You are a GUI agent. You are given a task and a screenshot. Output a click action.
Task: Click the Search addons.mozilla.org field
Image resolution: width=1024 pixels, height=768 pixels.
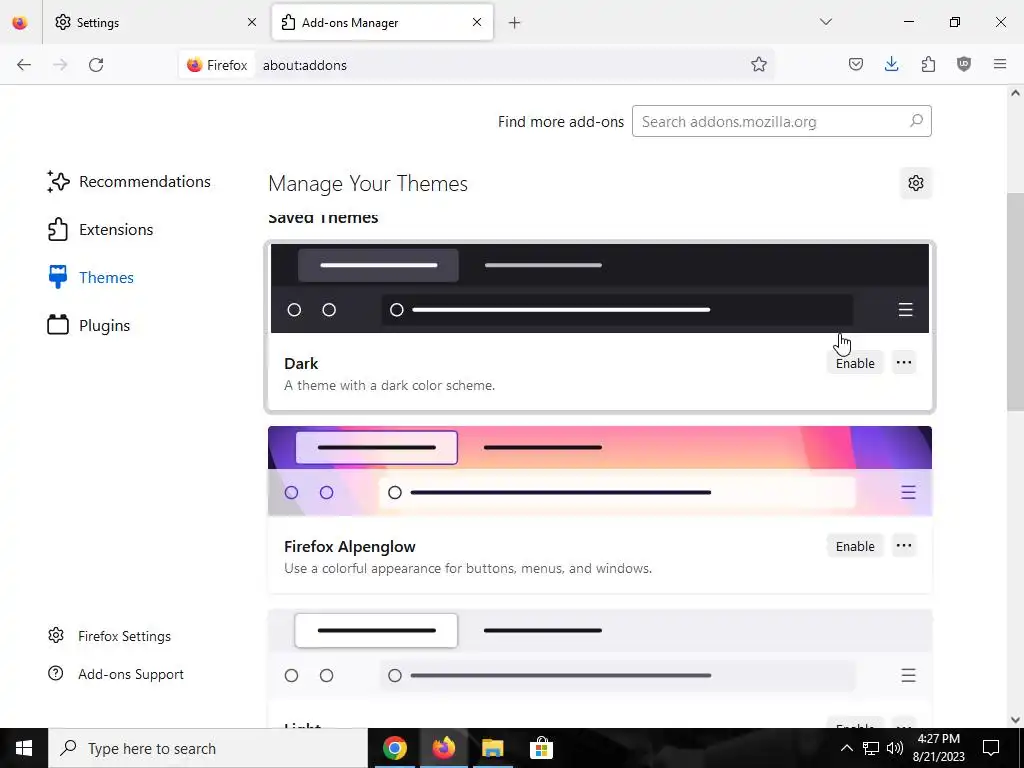[782, 121]
